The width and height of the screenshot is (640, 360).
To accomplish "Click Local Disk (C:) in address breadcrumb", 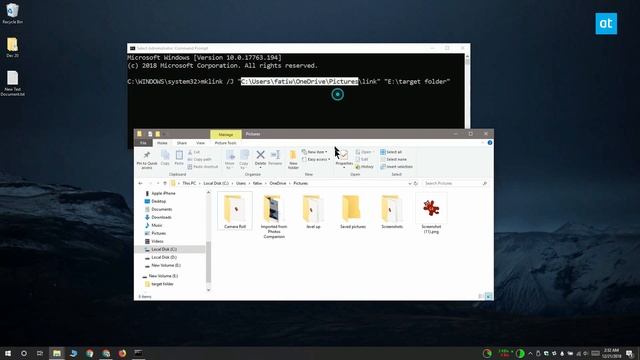I will click(216, 183).
